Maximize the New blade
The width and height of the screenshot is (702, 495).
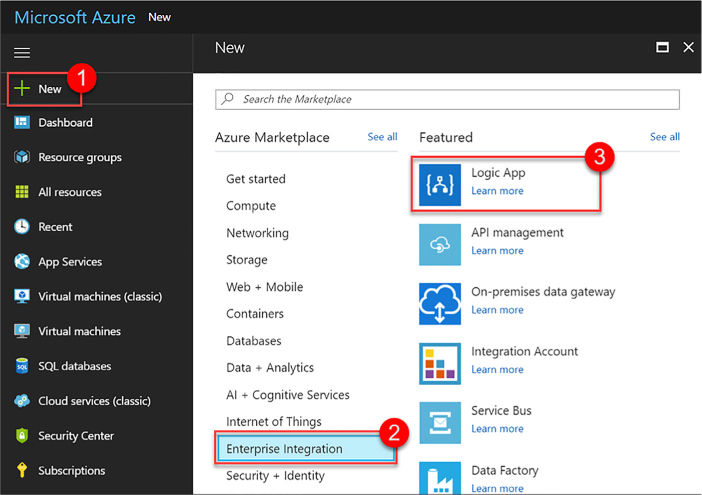point(662,47)
